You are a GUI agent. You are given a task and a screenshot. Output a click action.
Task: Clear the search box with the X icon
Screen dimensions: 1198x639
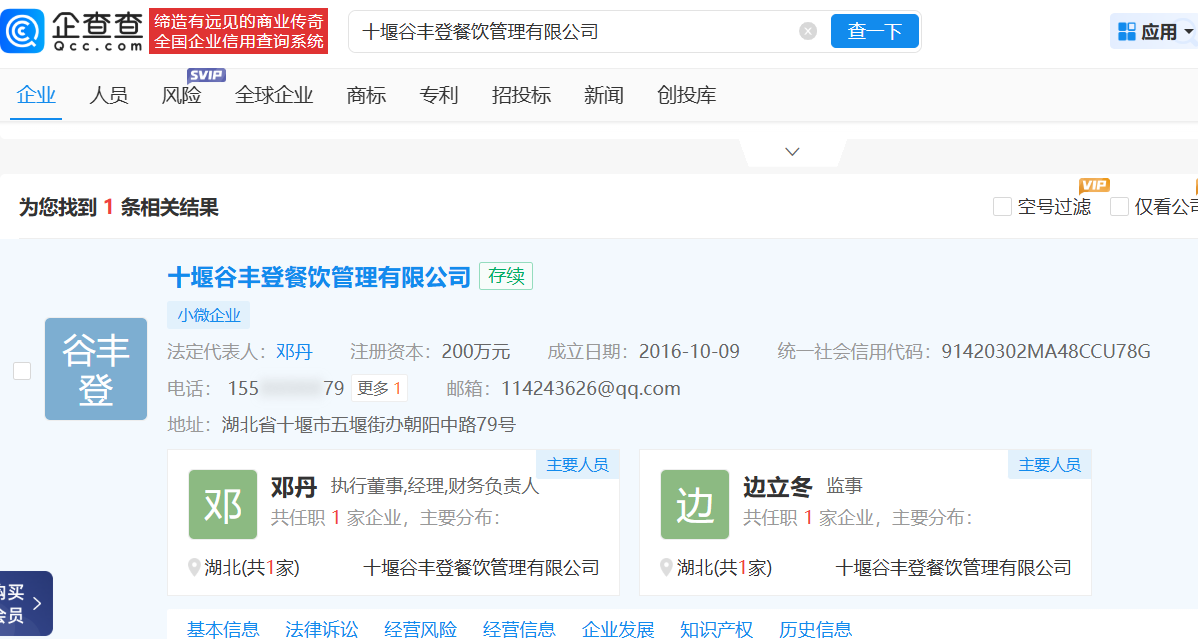coord(808,31)
